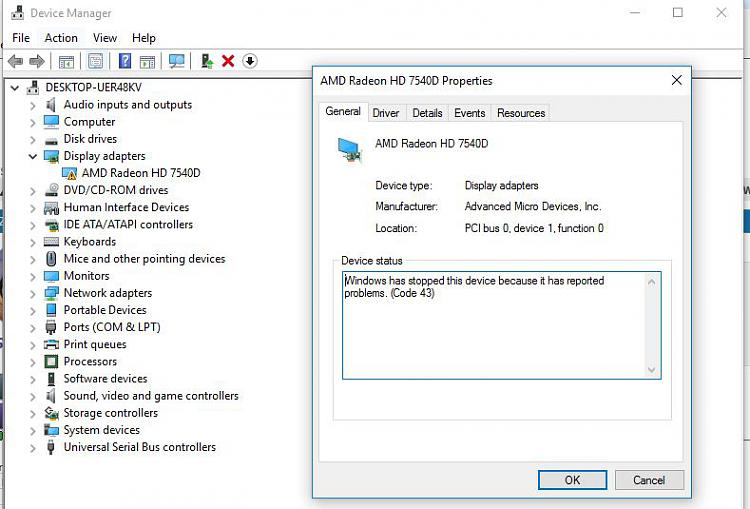This screenshot has width=750, height=509.
Task: Open the Action menu
Action: pos(61,38)
